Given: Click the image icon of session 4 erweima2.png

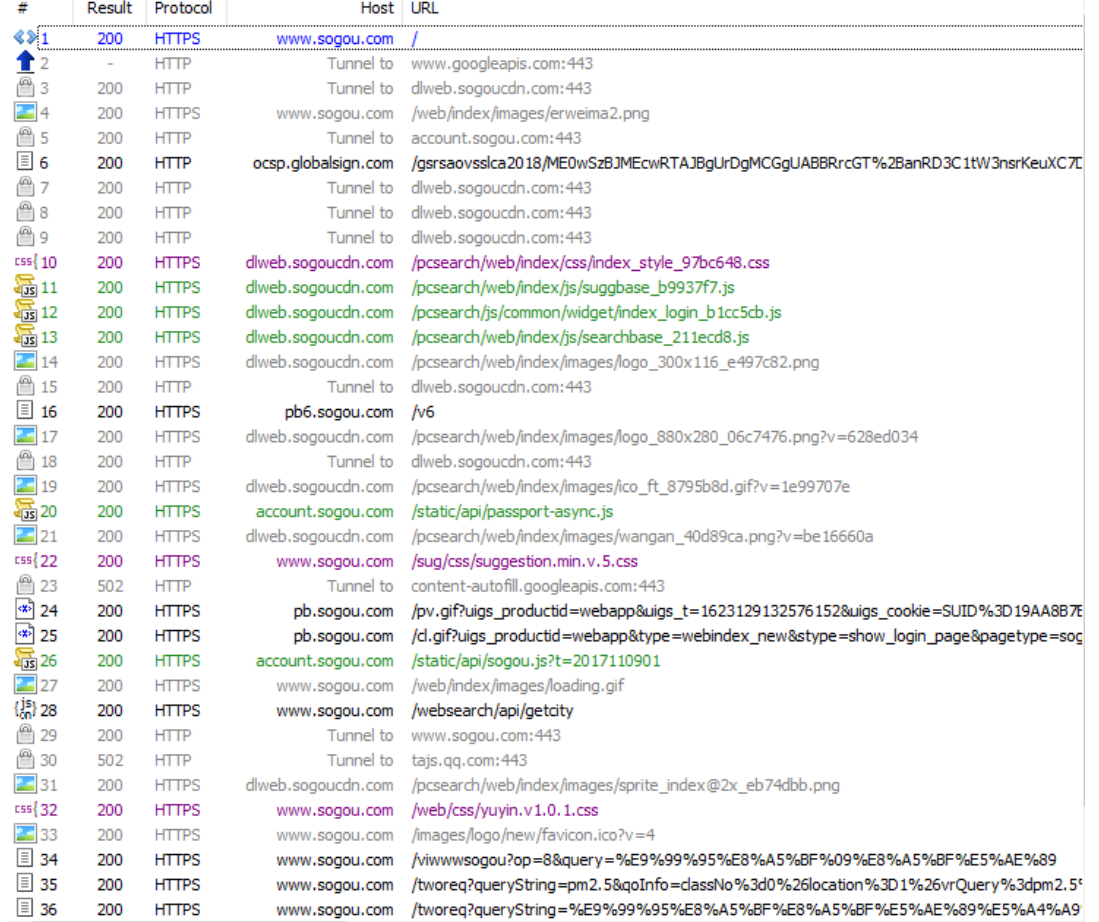Looking at the screenshot, I should coord(25,112).
